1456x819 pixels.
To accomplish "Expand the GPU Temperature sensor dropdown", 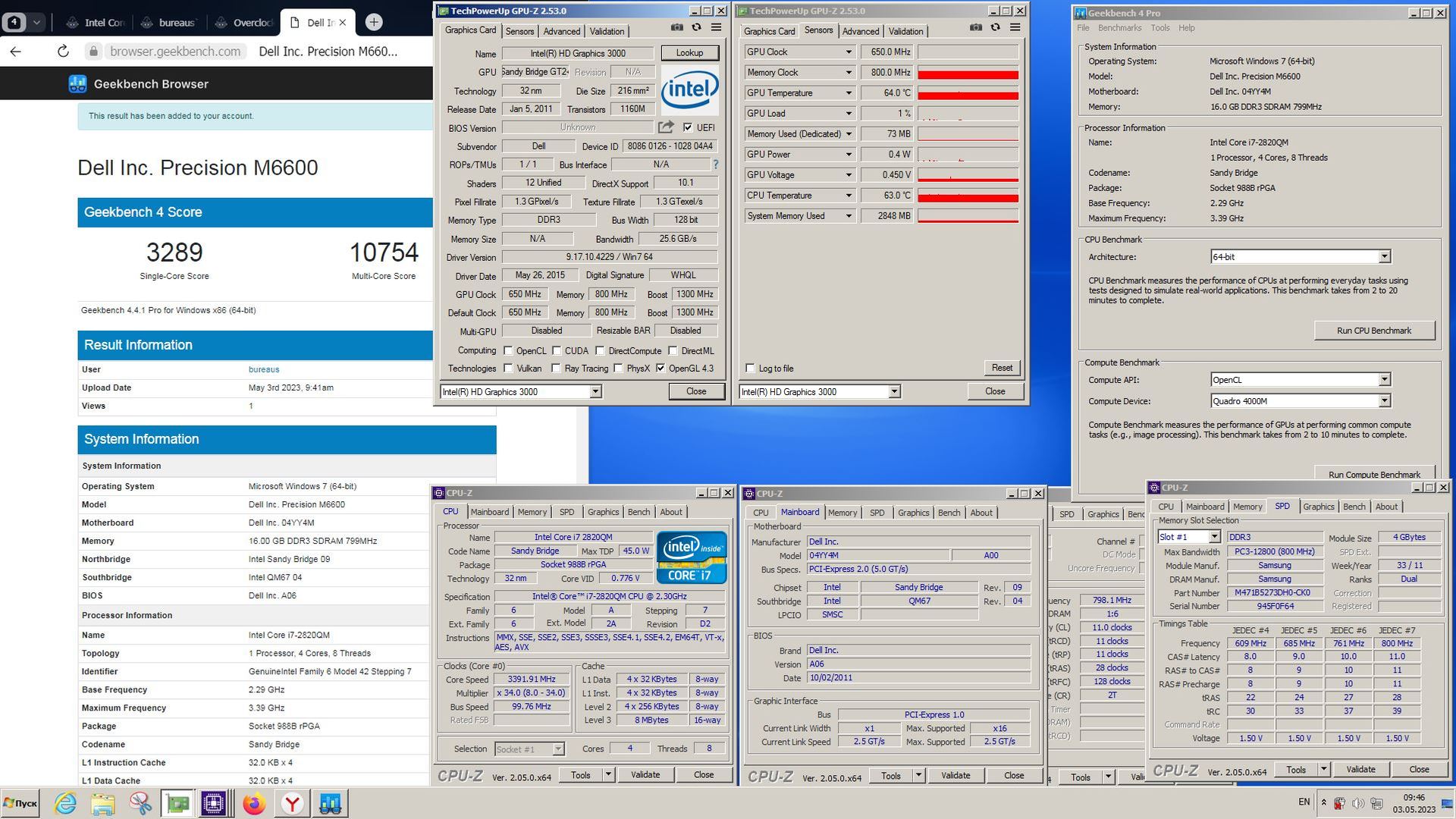I will (849, 93).
